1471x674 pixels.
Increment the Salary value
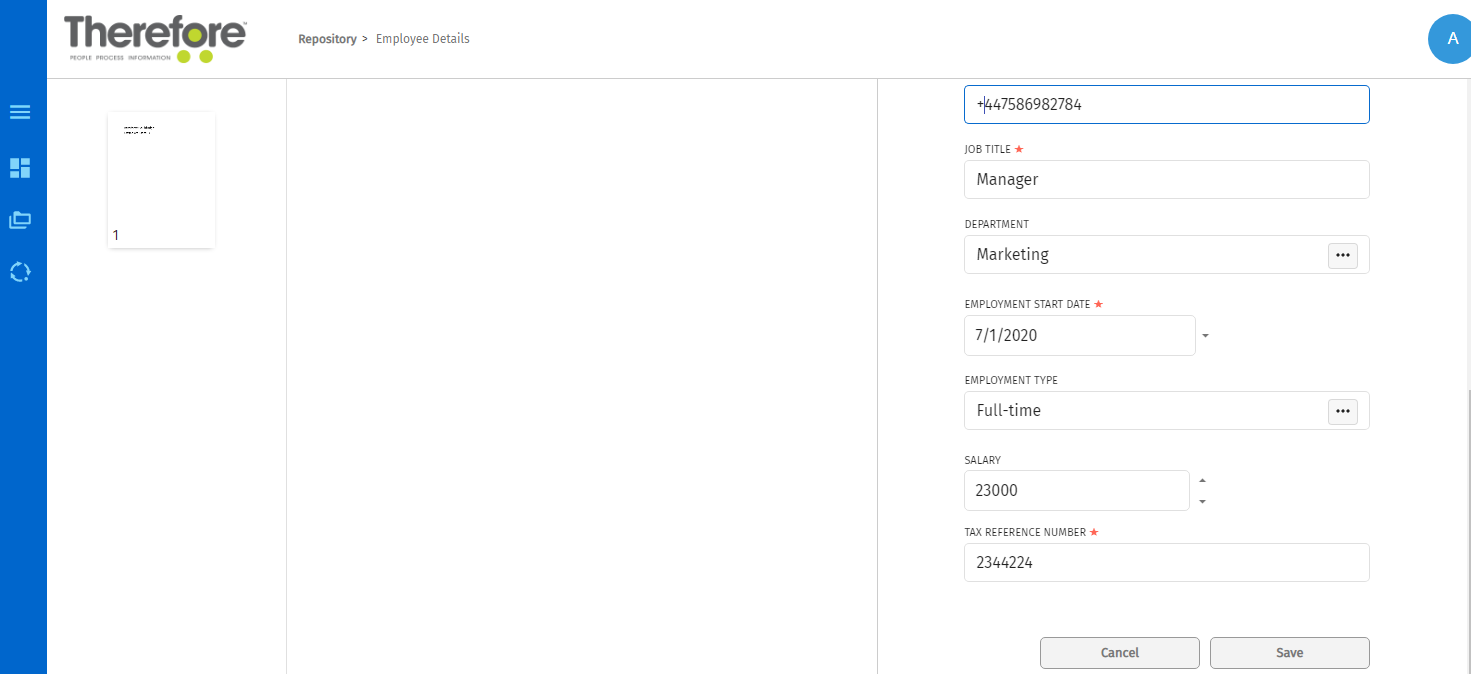(1202, 479)
